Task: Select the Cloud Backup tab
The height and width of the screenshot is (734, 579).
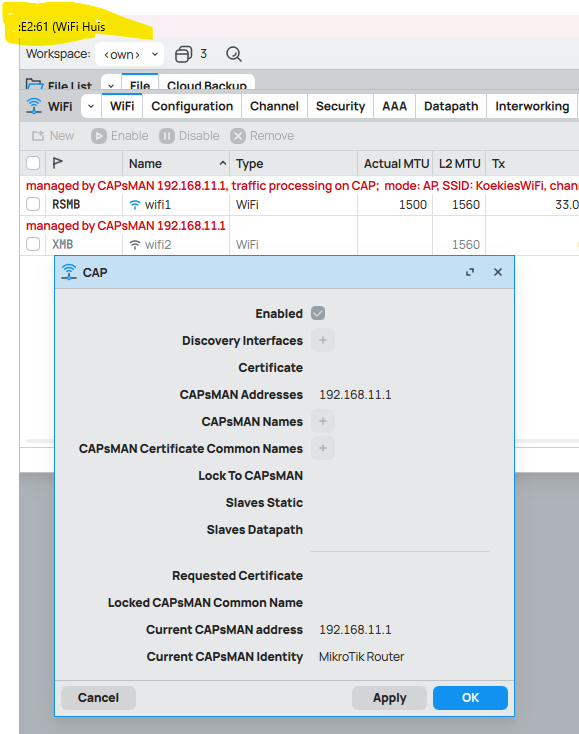Action: (x=206, y=85)
